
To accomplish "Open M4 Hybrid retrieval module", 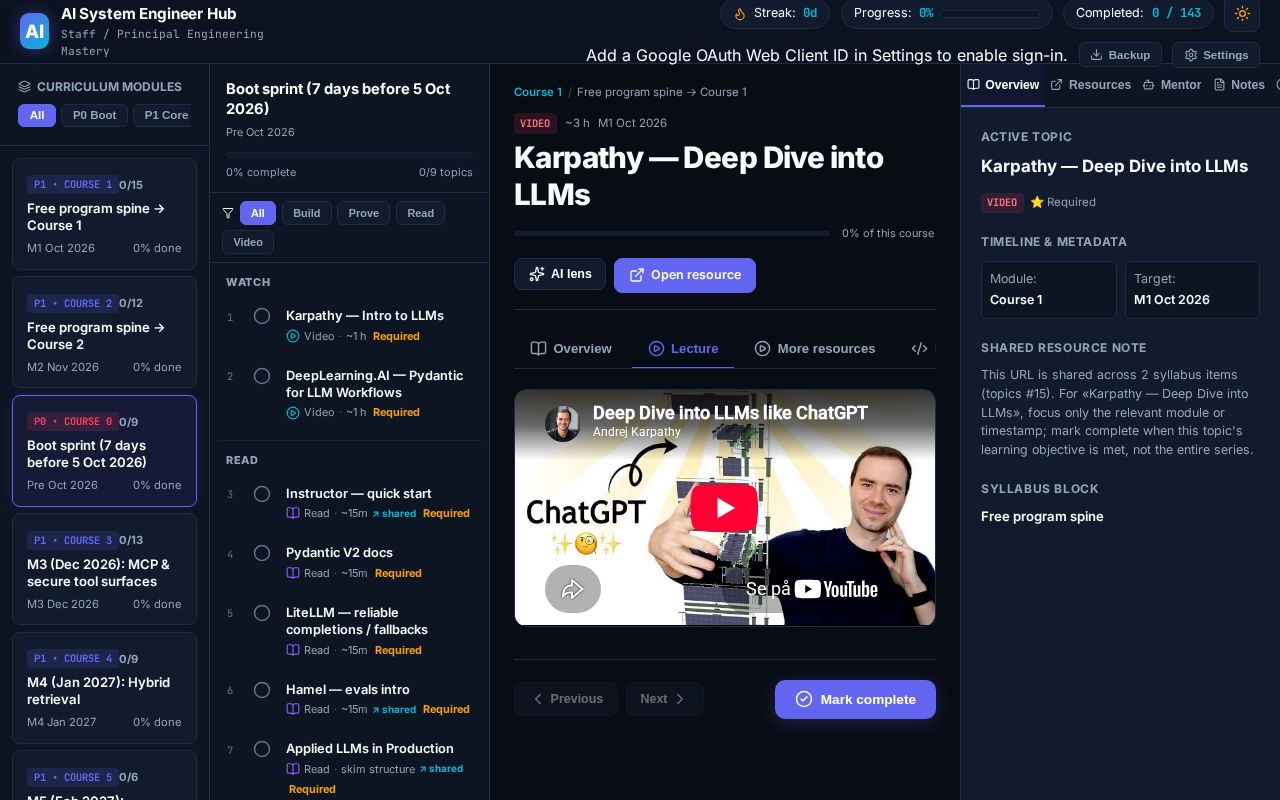I will point(104,688).
